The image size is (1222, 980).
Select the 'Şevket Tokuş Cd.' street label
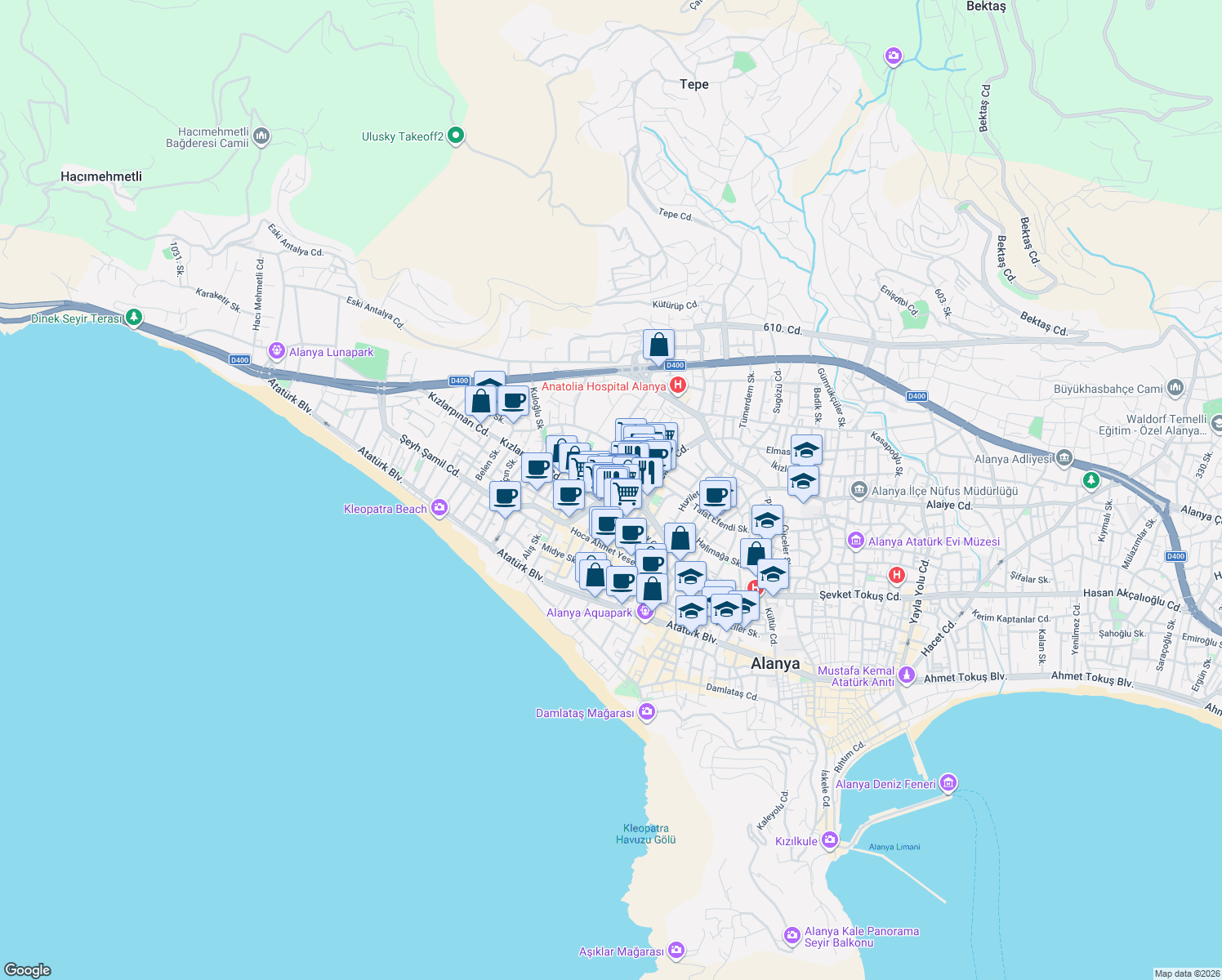[x=860, y=595]
